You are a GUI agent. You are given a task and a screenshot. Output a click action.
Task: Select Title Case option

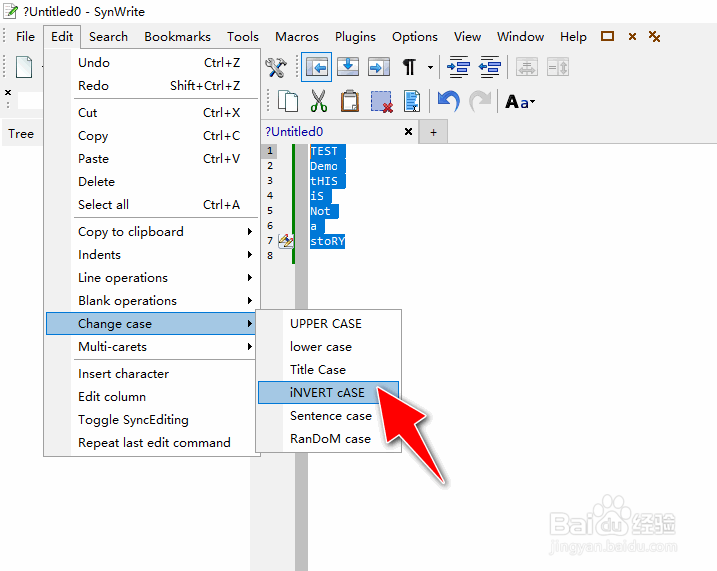click(328, 369)
